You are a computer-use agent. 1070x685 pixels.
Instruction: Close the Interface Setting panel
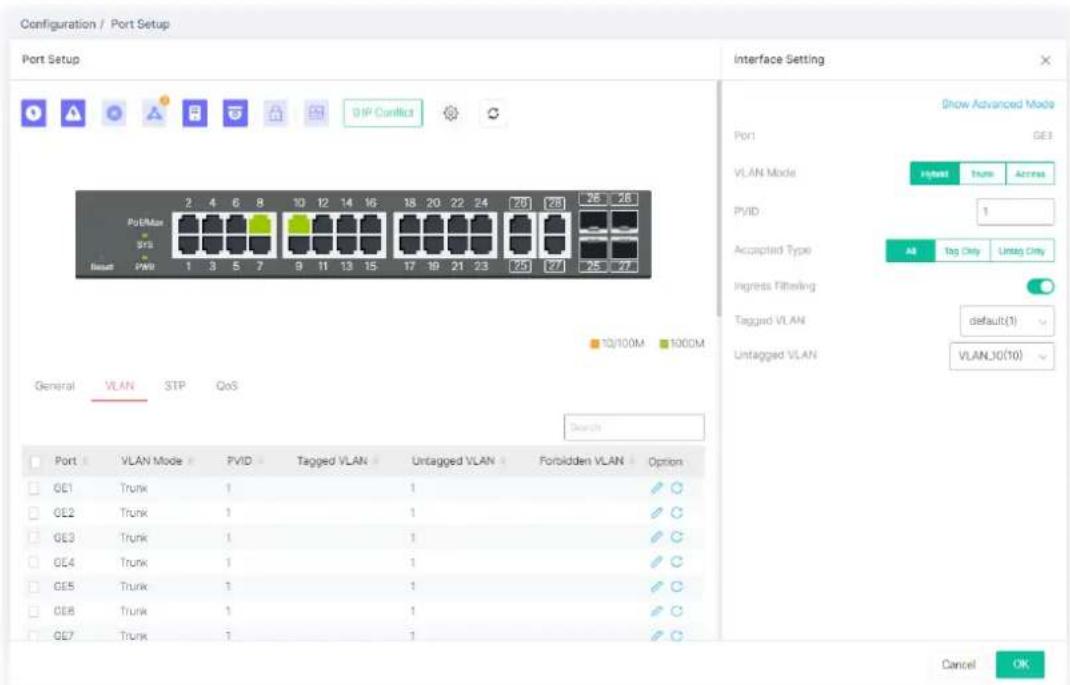pyautogui.click(x=1045, y=60)
